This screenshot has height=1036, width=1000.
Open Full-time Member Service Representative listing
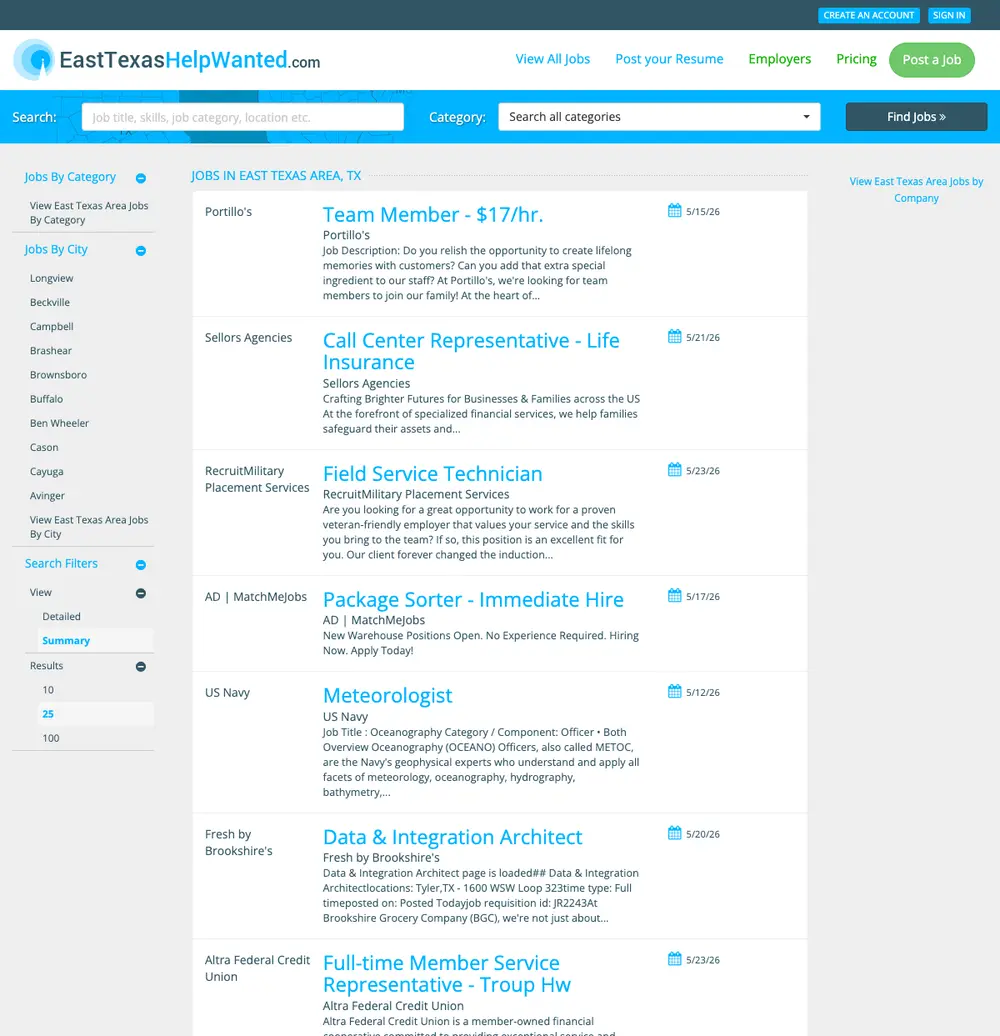tap(446, 973)
